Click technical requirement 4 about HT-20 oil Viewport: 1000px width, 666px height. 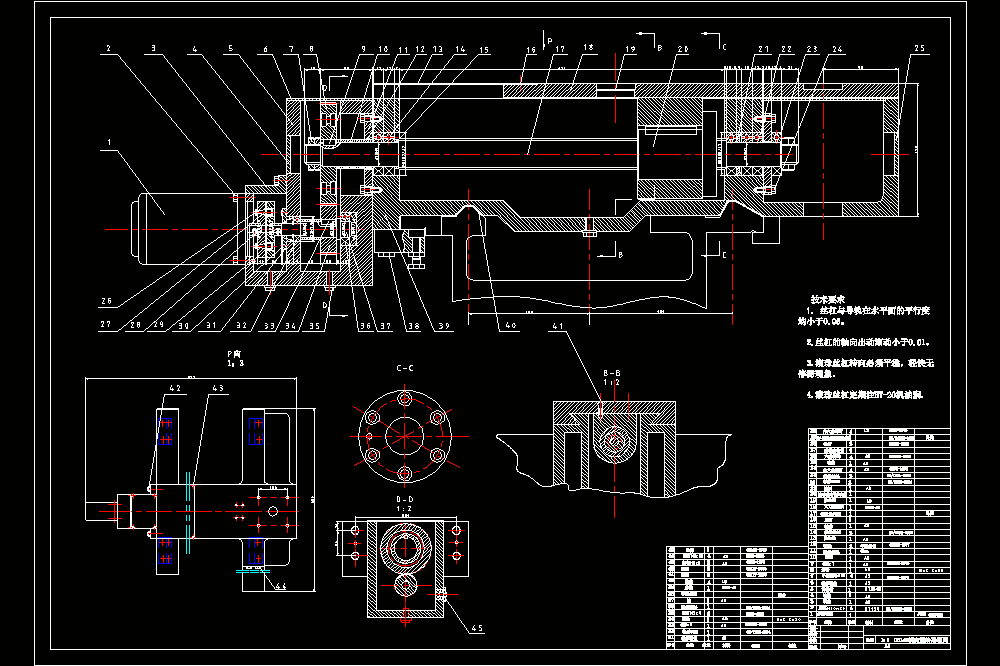pos(864,395)
